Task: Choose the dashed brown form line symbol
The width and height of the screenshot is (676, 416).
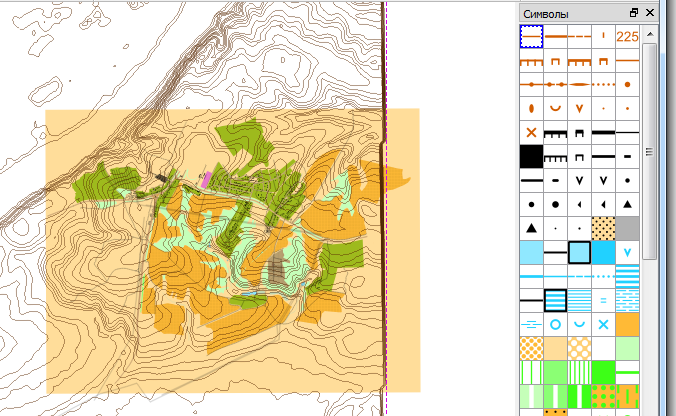Action: 579,36
